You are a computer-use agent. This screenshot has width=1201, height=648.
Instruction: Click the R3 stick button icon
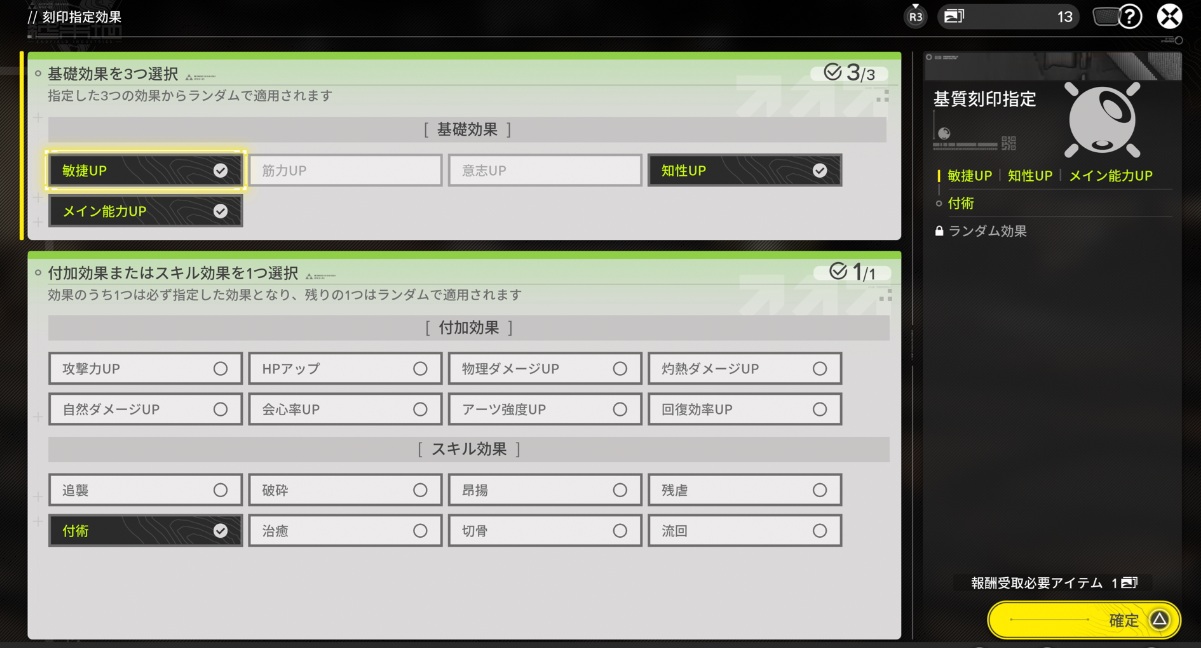click(x=915, y=16)
